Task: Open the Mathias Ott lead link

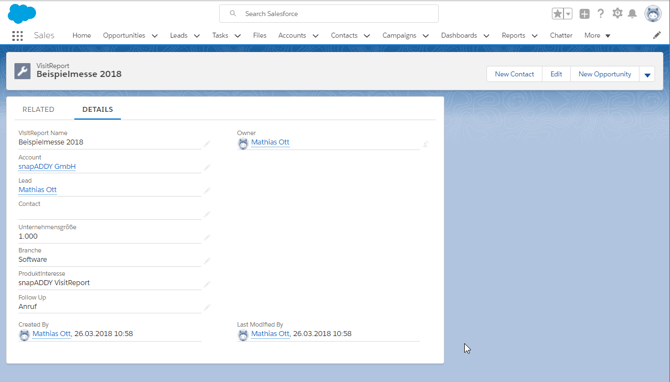Action: click(x=38, y=190)
